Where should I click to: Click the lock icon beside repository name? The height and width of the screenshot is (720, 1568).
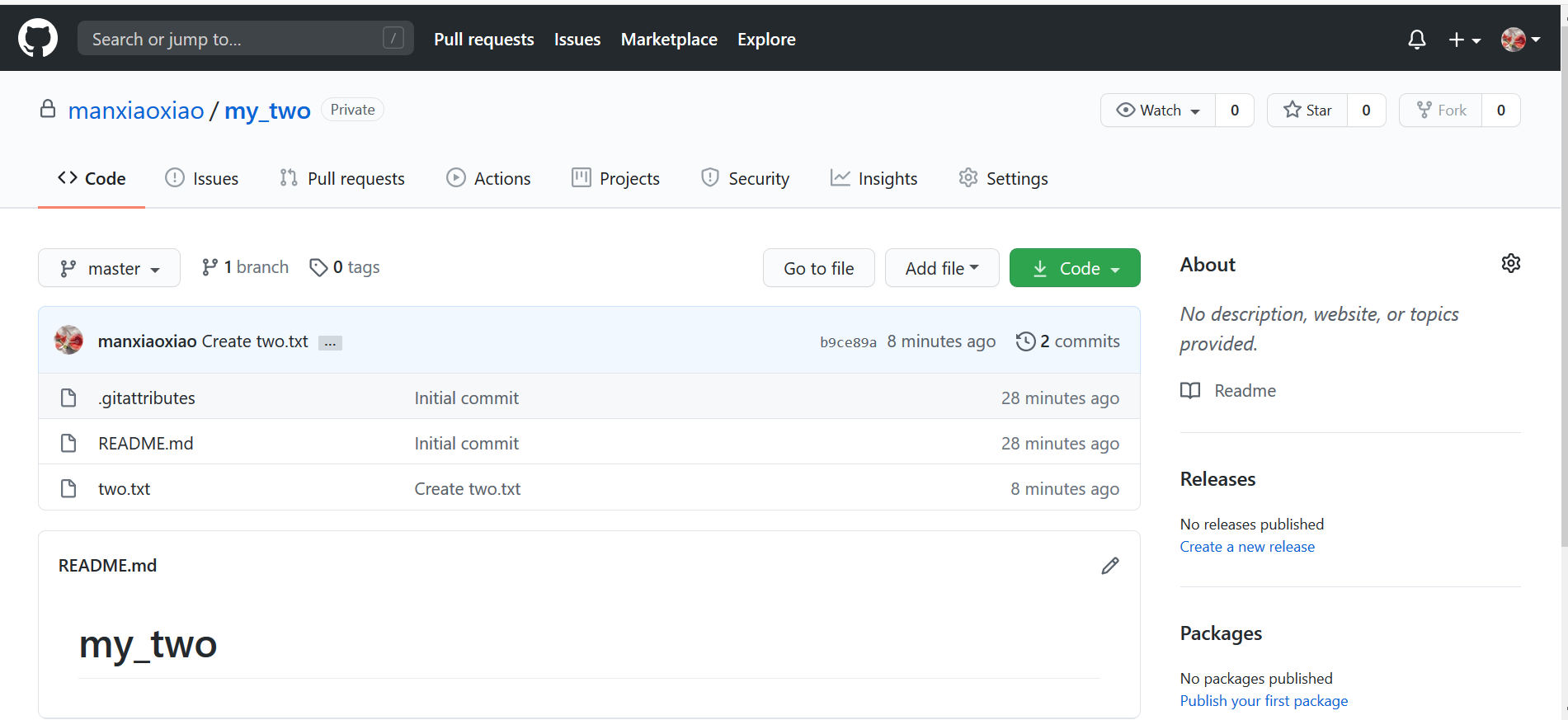[x=48, y=109]
